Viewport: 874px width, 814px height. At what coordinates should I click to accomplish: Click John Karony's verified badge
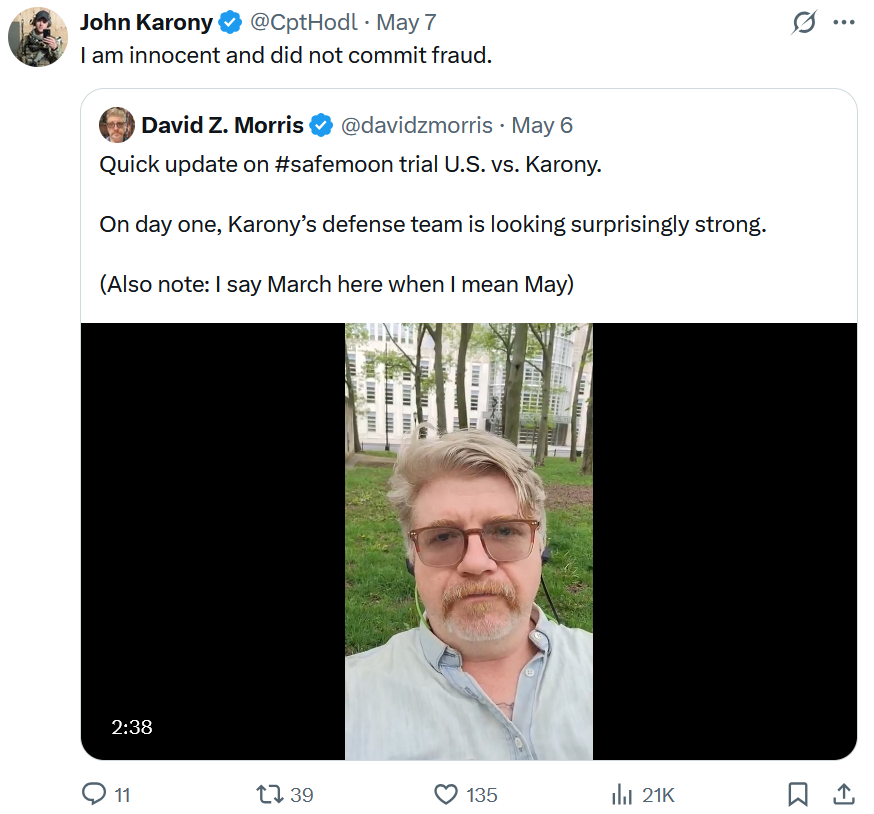click(230, 21)
